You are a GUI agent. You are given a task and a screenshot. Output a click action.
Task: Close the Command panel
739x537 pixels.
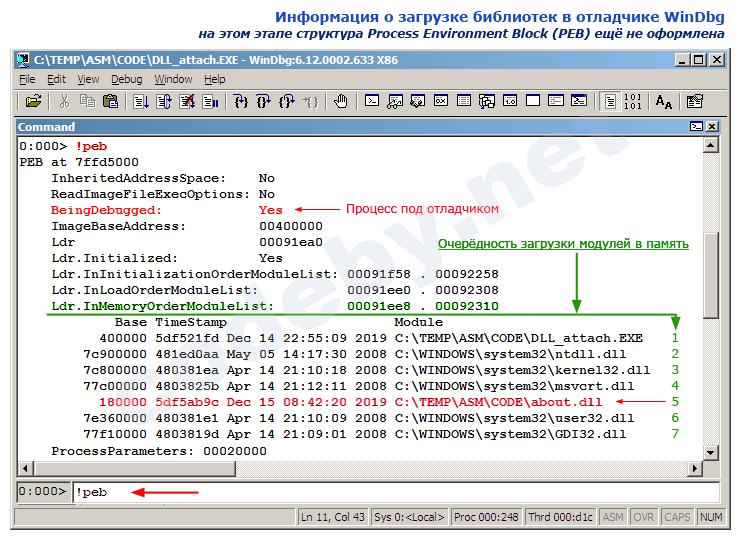click(712, 126)
